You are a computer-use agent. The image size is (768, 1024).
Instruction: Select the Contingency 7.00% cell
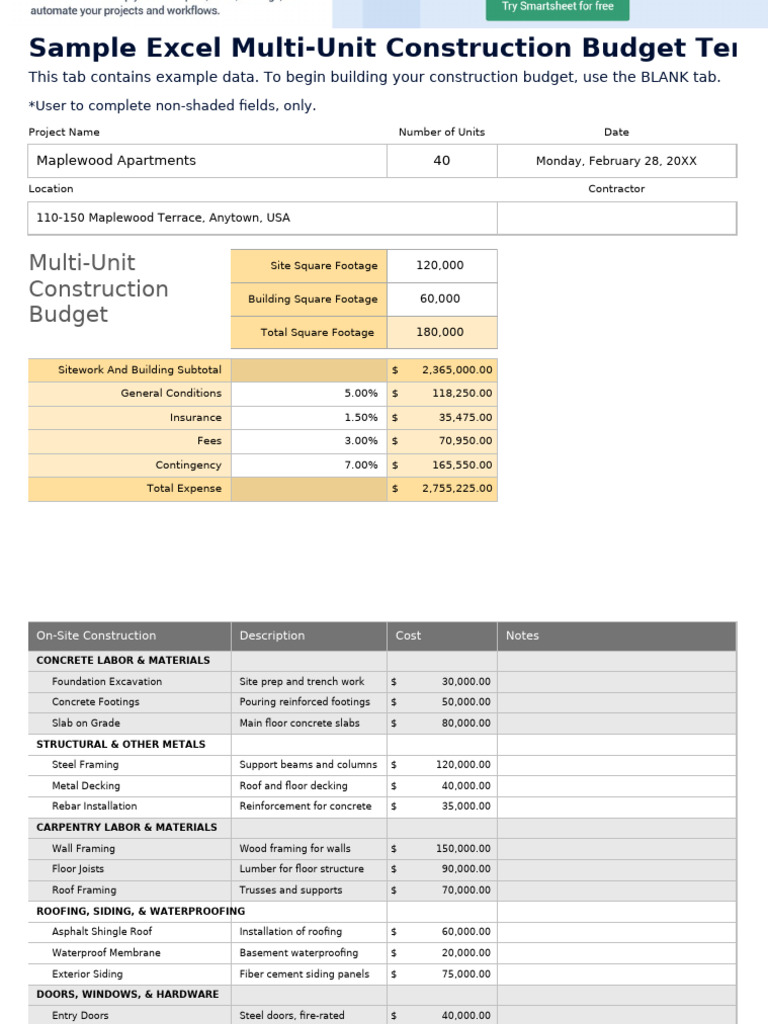pos(309,466)
